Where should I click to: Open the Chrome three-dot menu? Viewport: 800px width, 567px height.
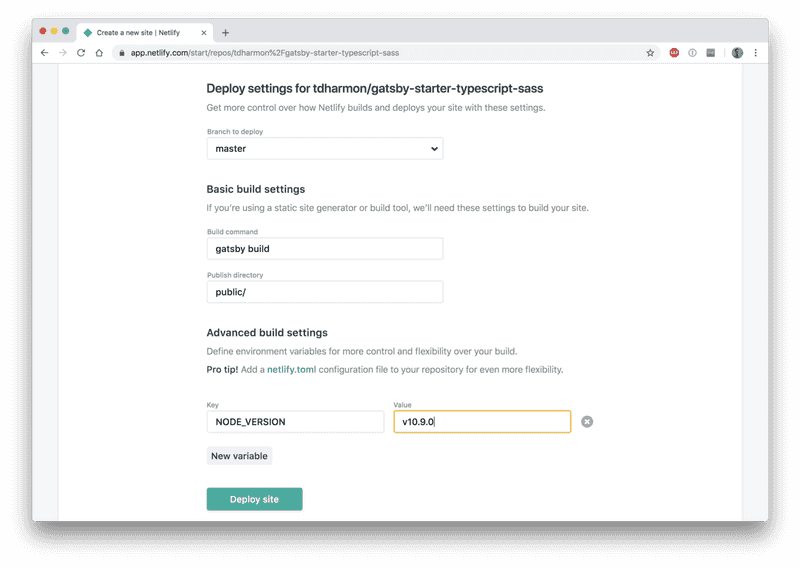click(x=756, y=53)
